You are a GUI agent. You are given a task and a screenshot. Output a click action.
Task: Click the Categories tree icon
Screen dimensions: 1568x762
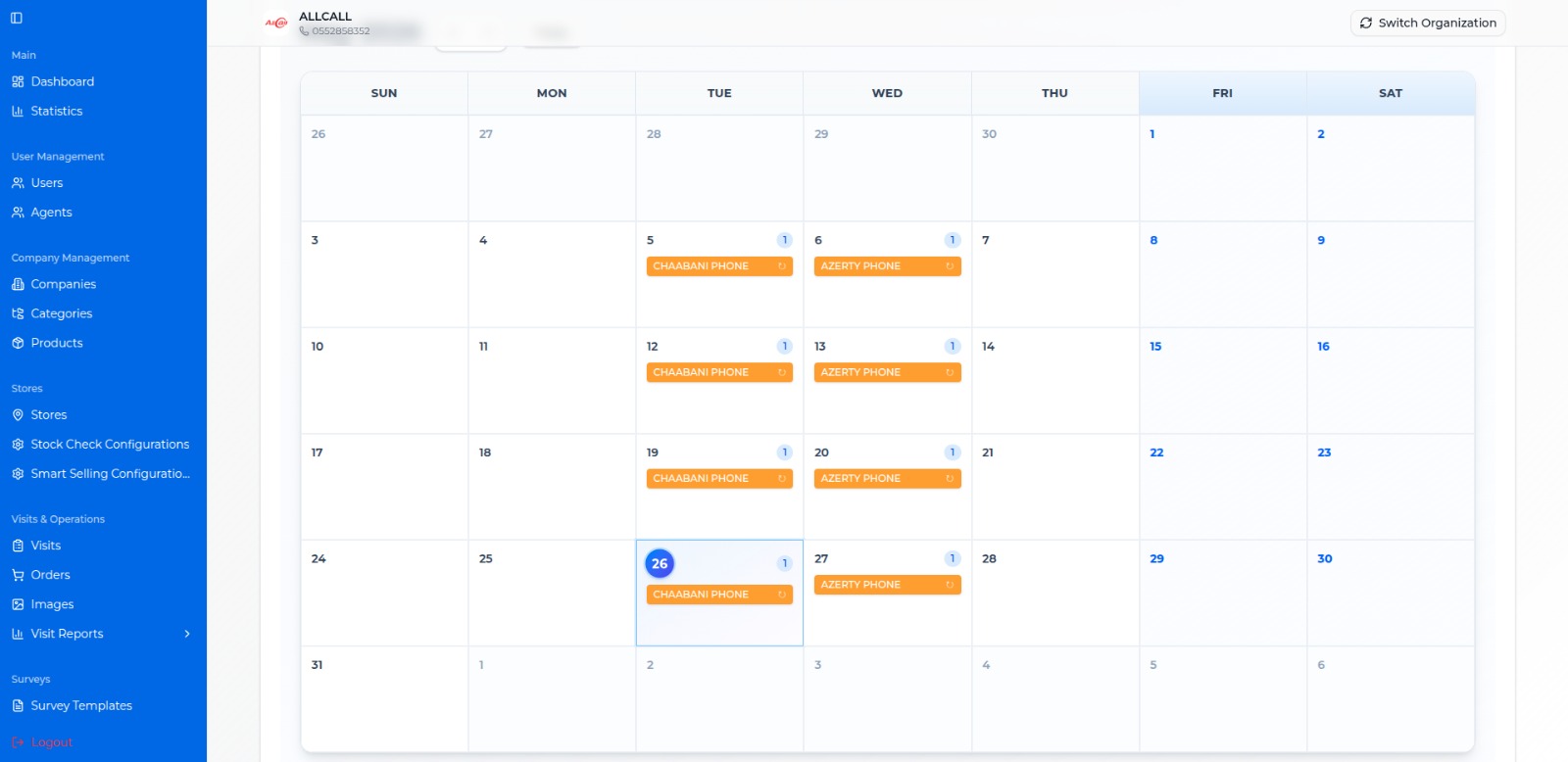coord(18,313)
